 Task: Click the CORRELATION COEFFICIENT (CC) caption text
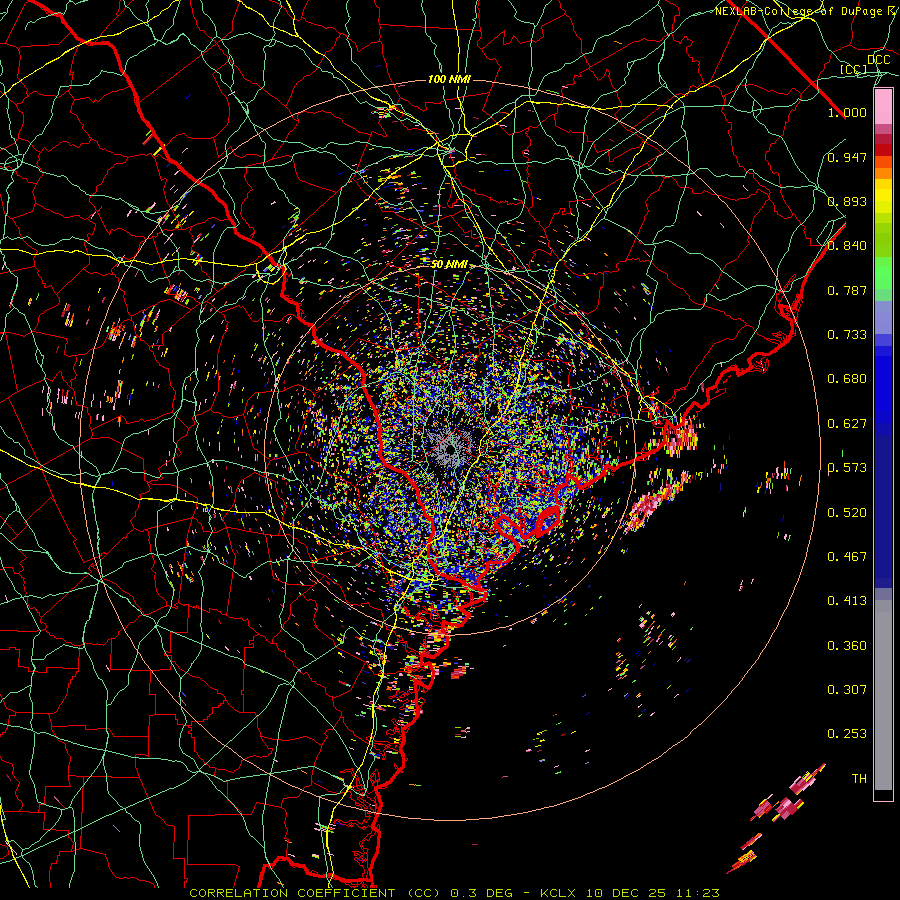(x=315, y=893)
